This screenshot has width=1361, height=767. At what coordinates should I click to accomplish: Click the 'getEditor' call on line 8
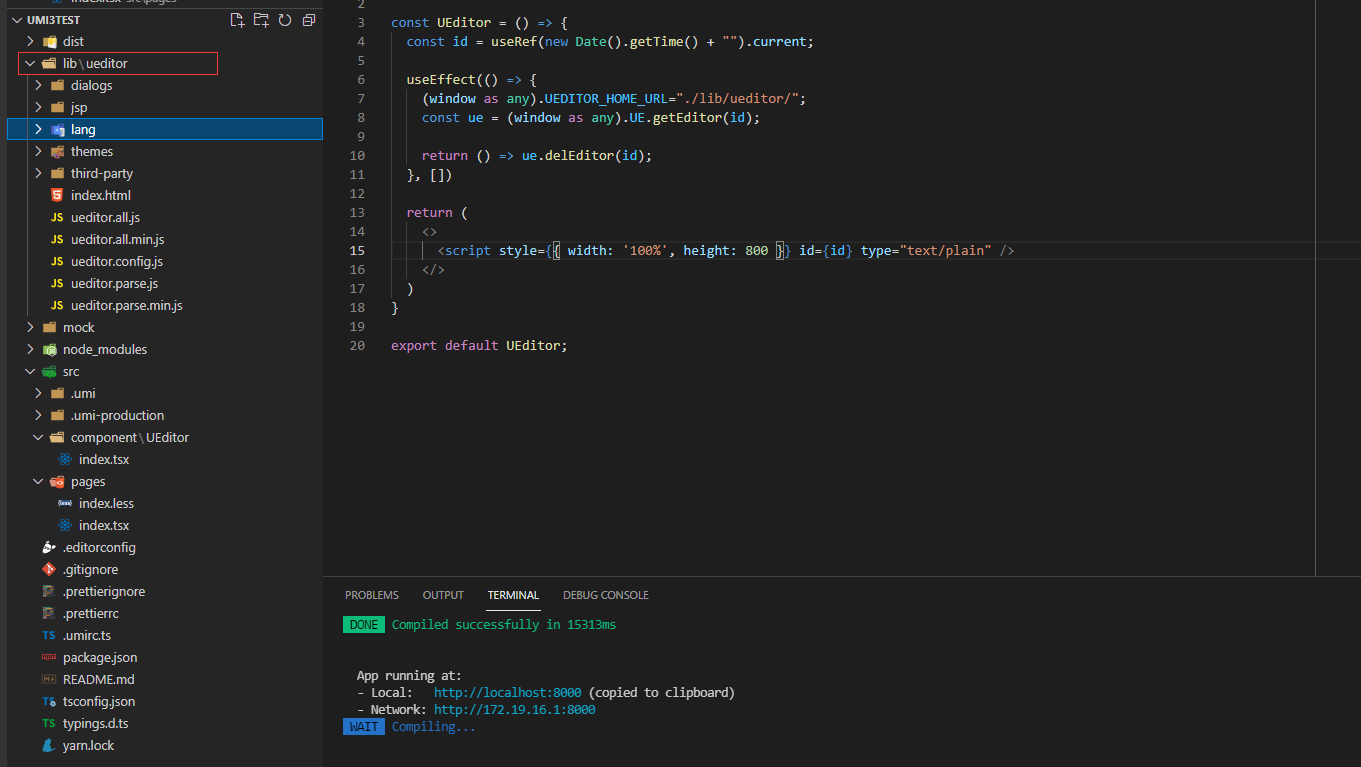click(687, 118)
